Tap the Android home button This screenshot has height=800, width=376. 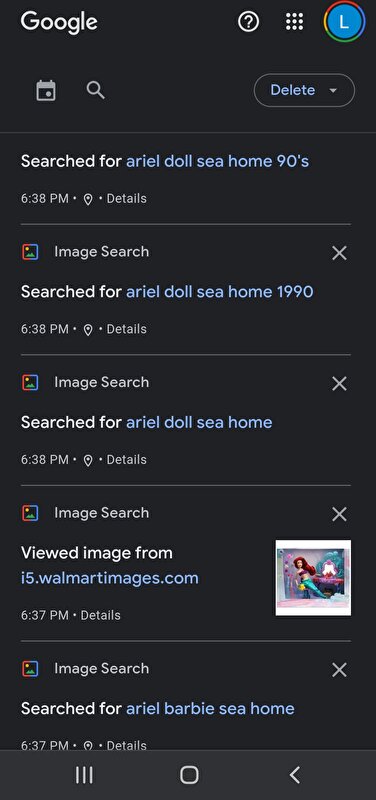point(189,775)
